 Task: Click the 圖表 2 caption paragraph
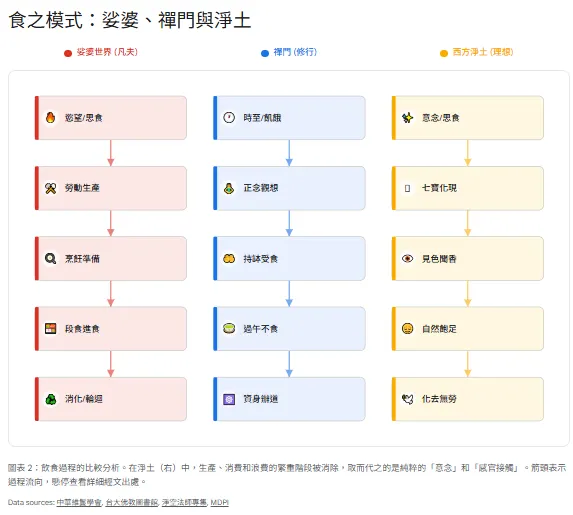(287, 475)
